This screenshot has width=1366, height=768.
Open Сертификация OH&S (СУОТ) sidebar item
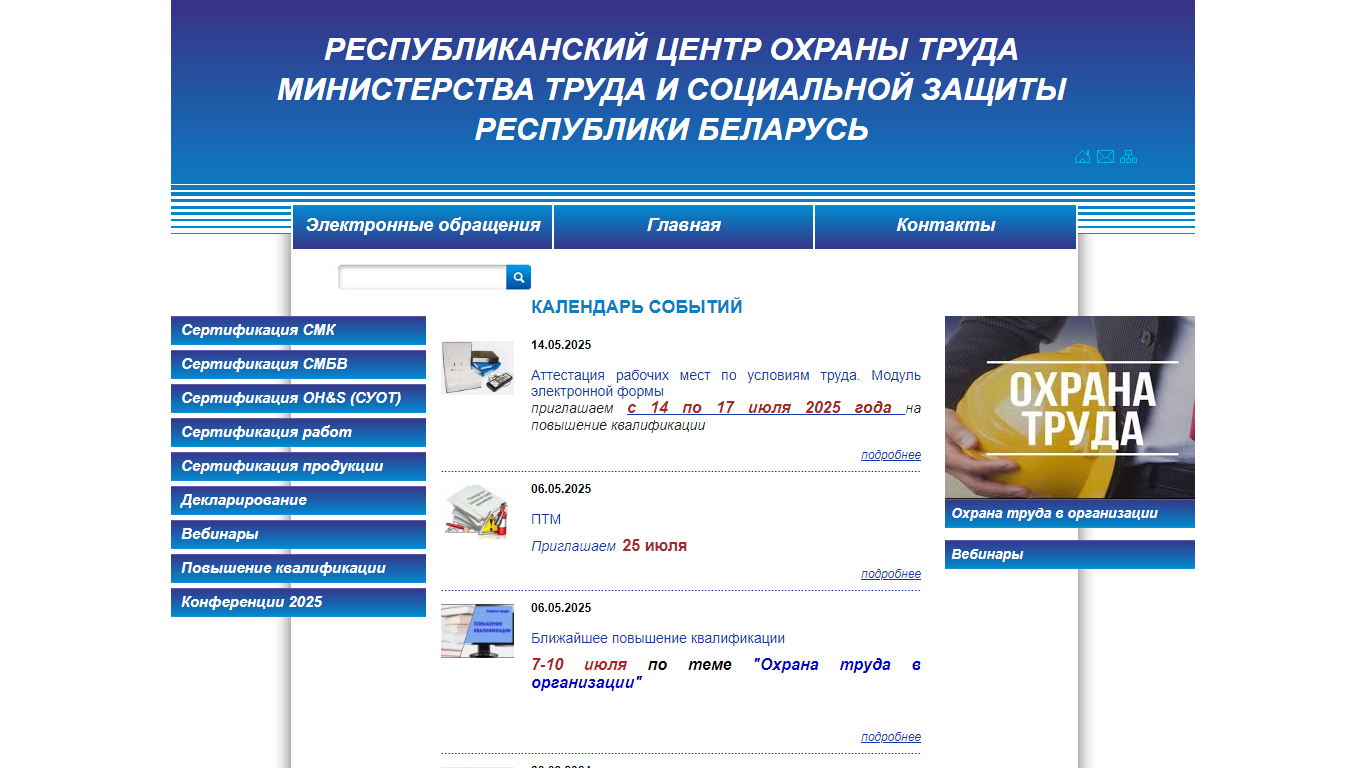click(298, 399)
